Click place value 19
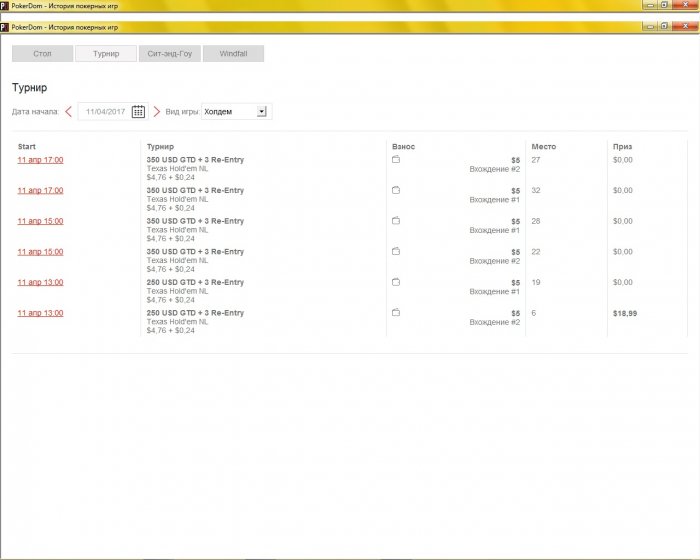700x560 pixels. point(536,282)
